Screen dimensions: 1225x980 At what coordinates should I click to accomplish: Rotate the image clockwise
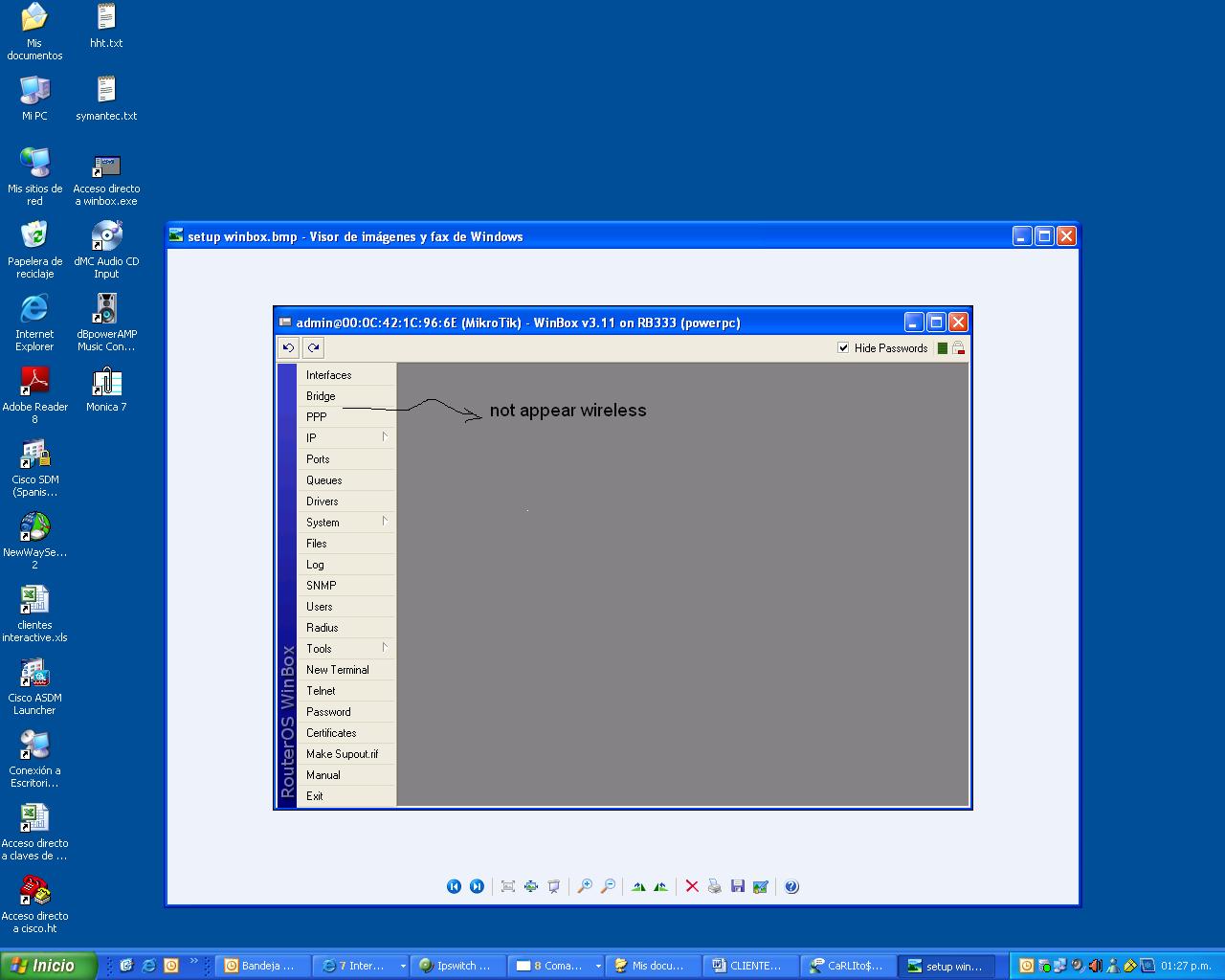(x=638, y=886)
